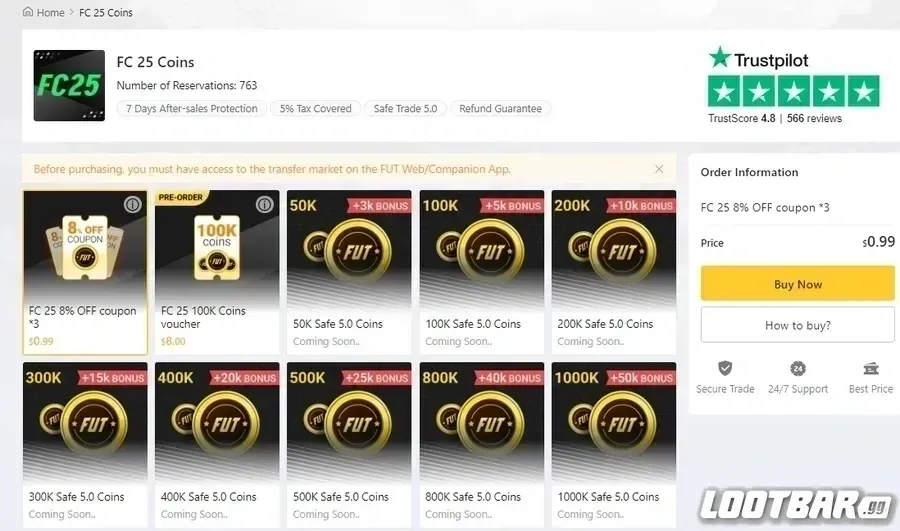
Task: Open the Trustpilot star rating widget
Action: pyautogui.click(x=794, y=91)
